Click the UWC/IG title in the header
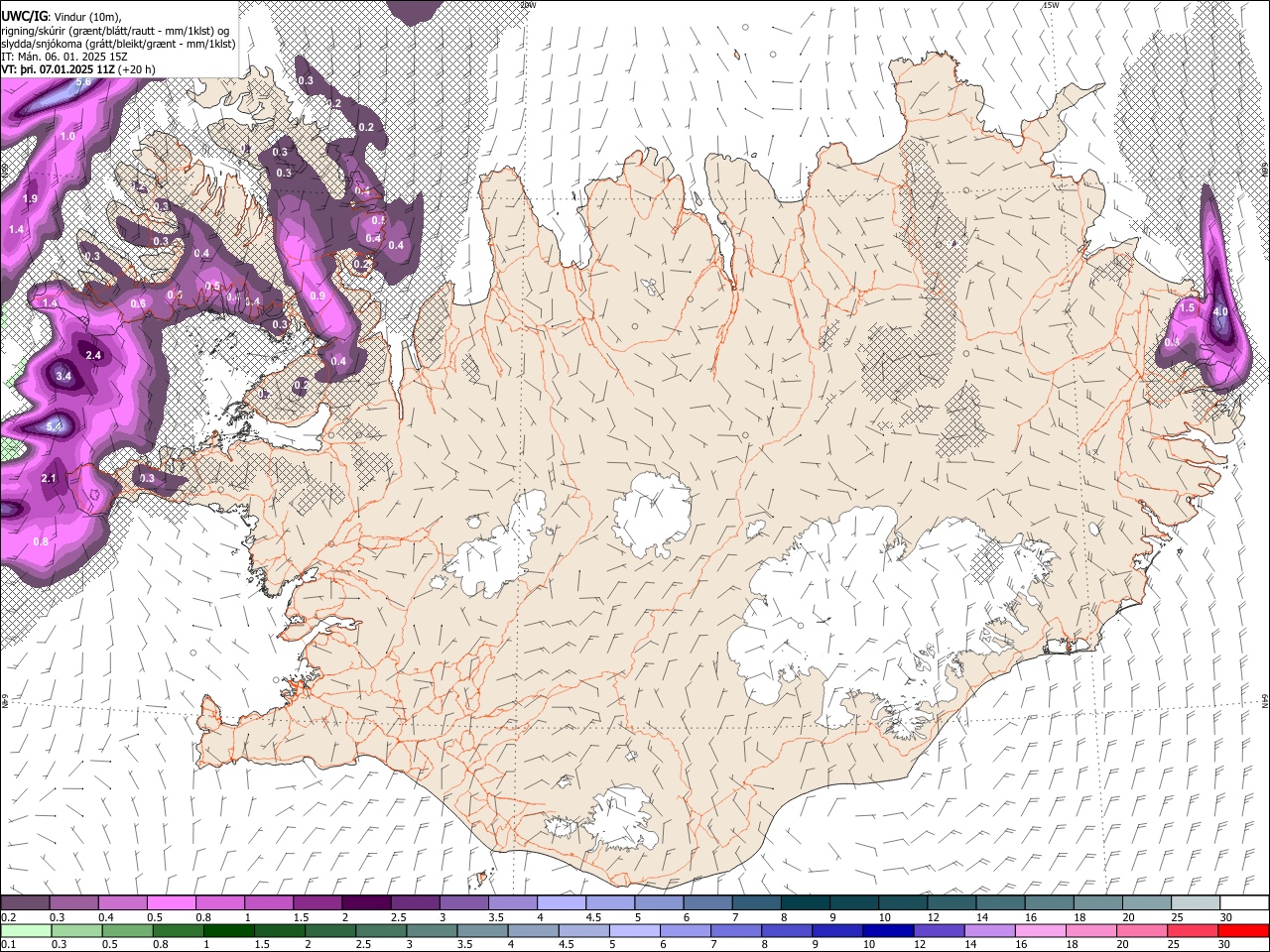This screenshot has height=952, width=1270. click(24, 16)
